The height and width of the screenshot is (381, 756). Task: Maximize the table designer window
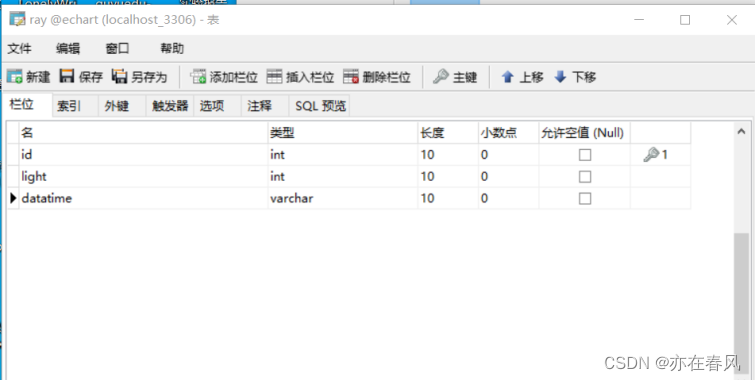click(685, 20)
